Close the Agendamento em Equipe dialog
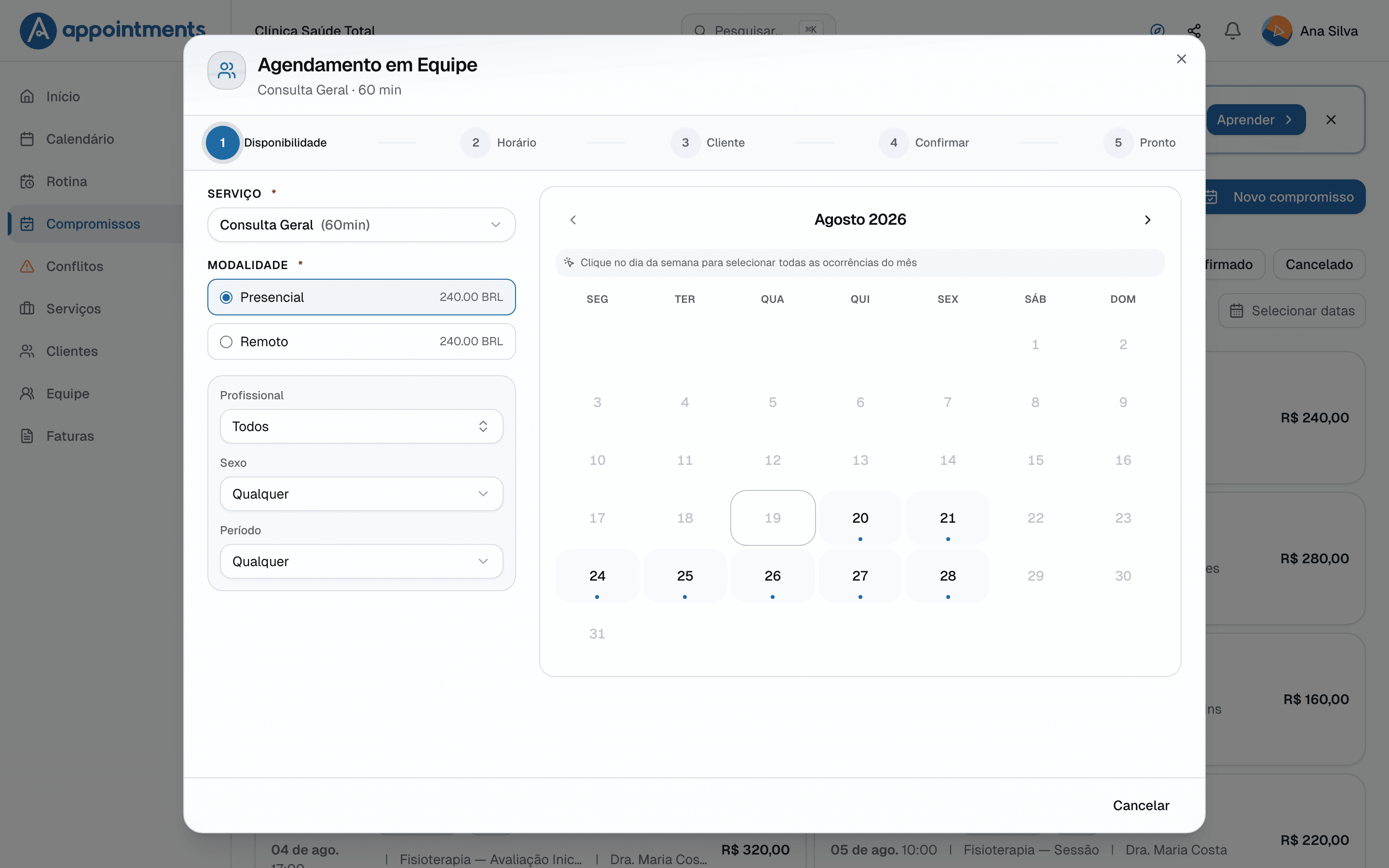This screenshot has height=868, width=1389. pos(1181,59)
